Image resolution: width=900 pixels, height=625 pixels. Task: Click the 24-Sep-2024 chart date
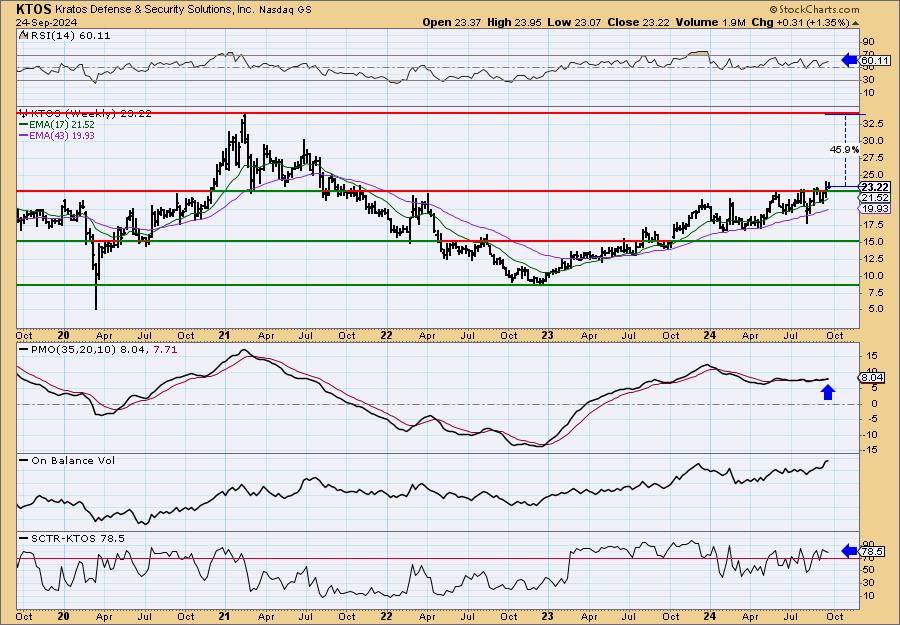[x=45, y=22]
